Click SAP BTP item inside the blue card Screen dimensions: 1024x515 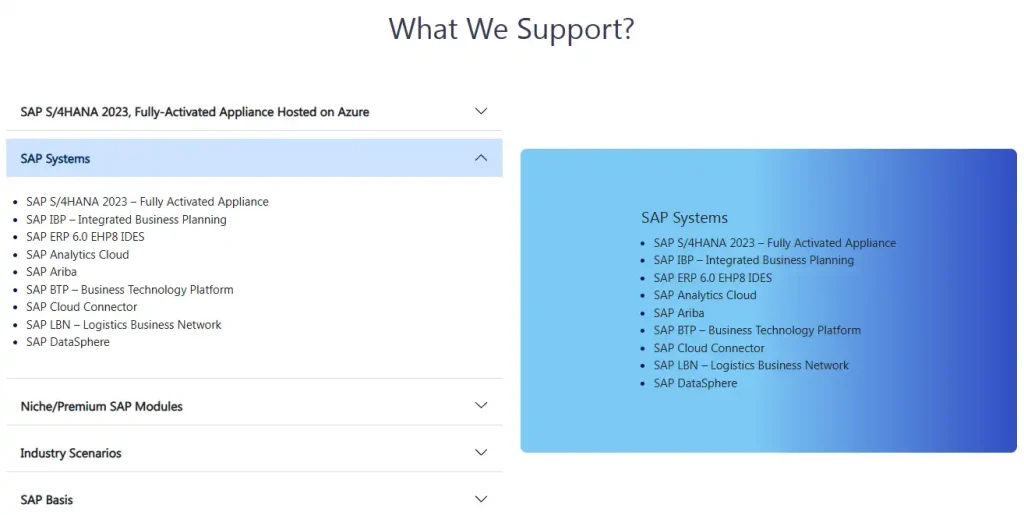[x=757, y=330]
